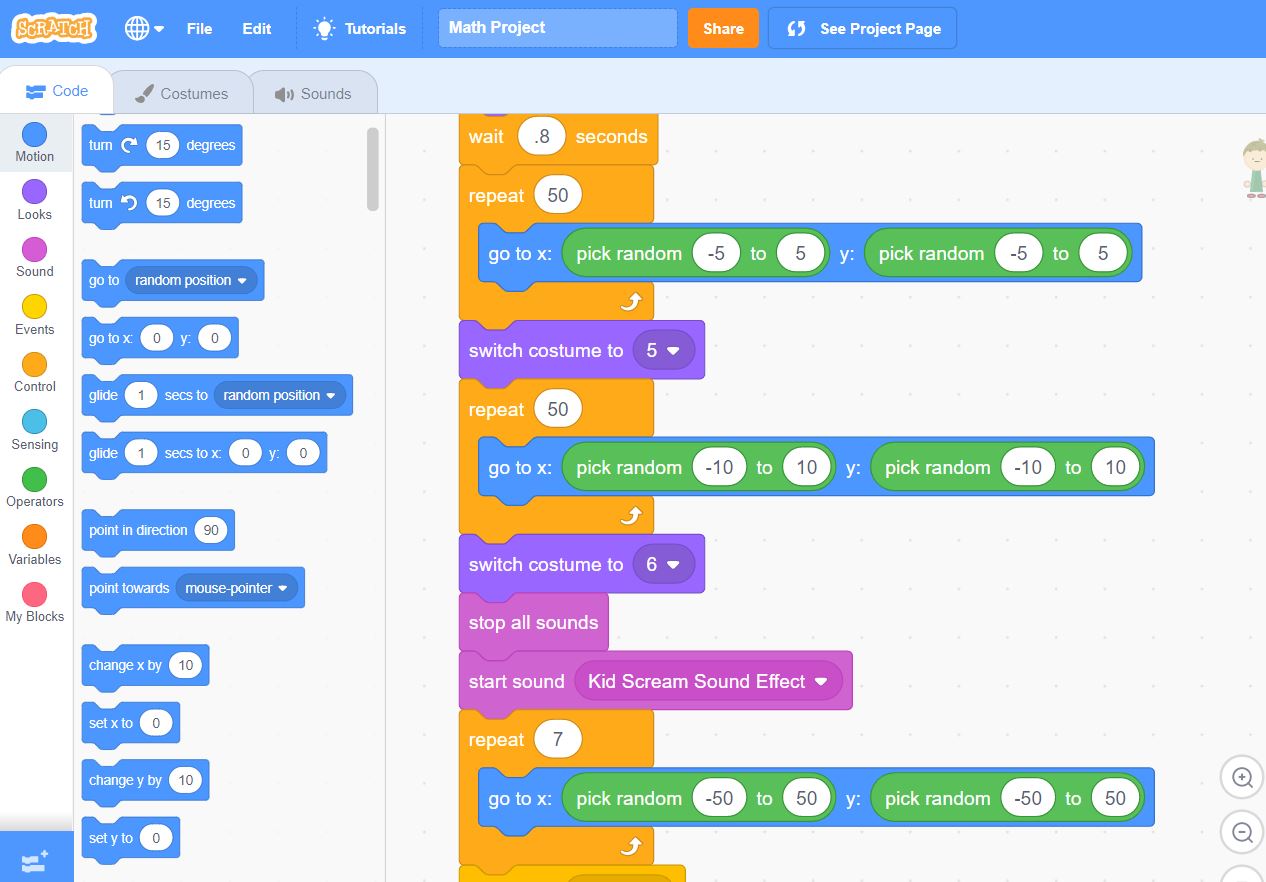The height and width of the screenshot is (882, 1266).
Task: Click the zoom out magnifier icon
Action: tap(1242, 832)
